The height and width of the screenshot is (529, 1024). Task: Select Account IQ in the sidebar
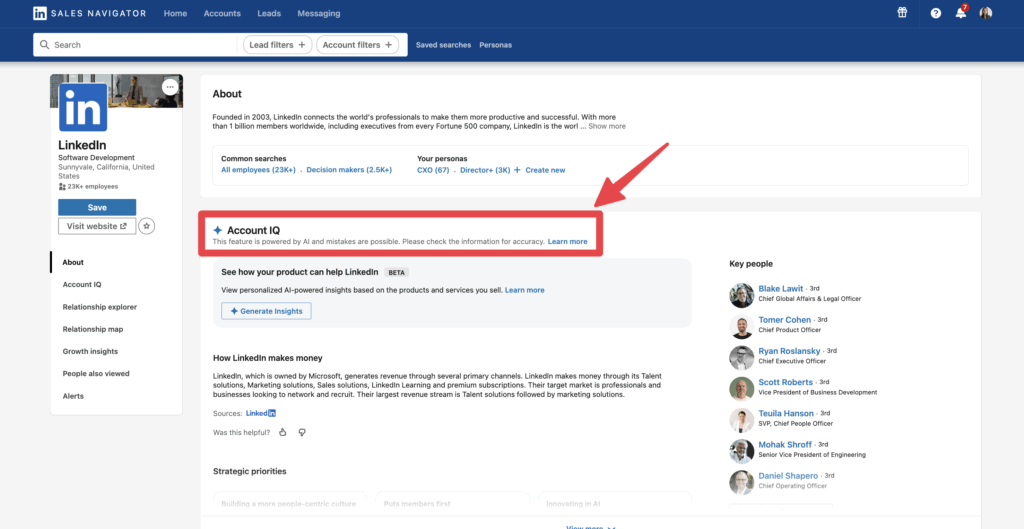tap(82, 285)
